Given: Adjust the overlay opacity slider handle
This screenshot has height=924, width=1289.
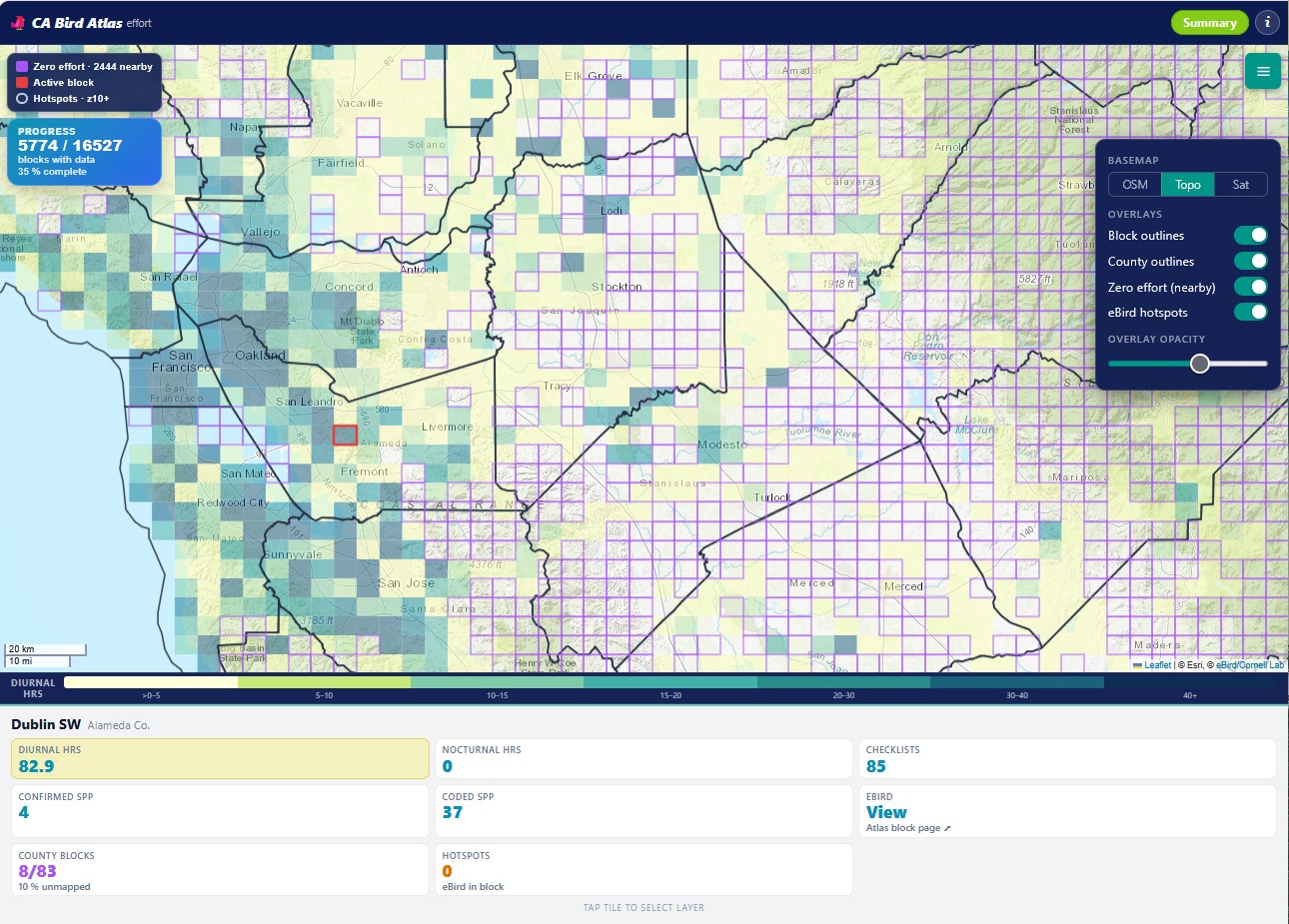Looking at the screenshot, I should [x=1200, y=364].
